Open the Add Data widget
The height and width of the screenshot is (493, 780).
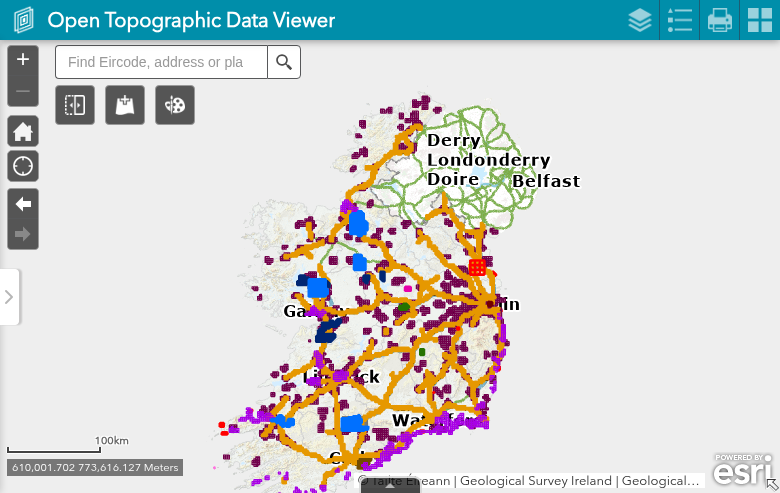tap(125, 105)
